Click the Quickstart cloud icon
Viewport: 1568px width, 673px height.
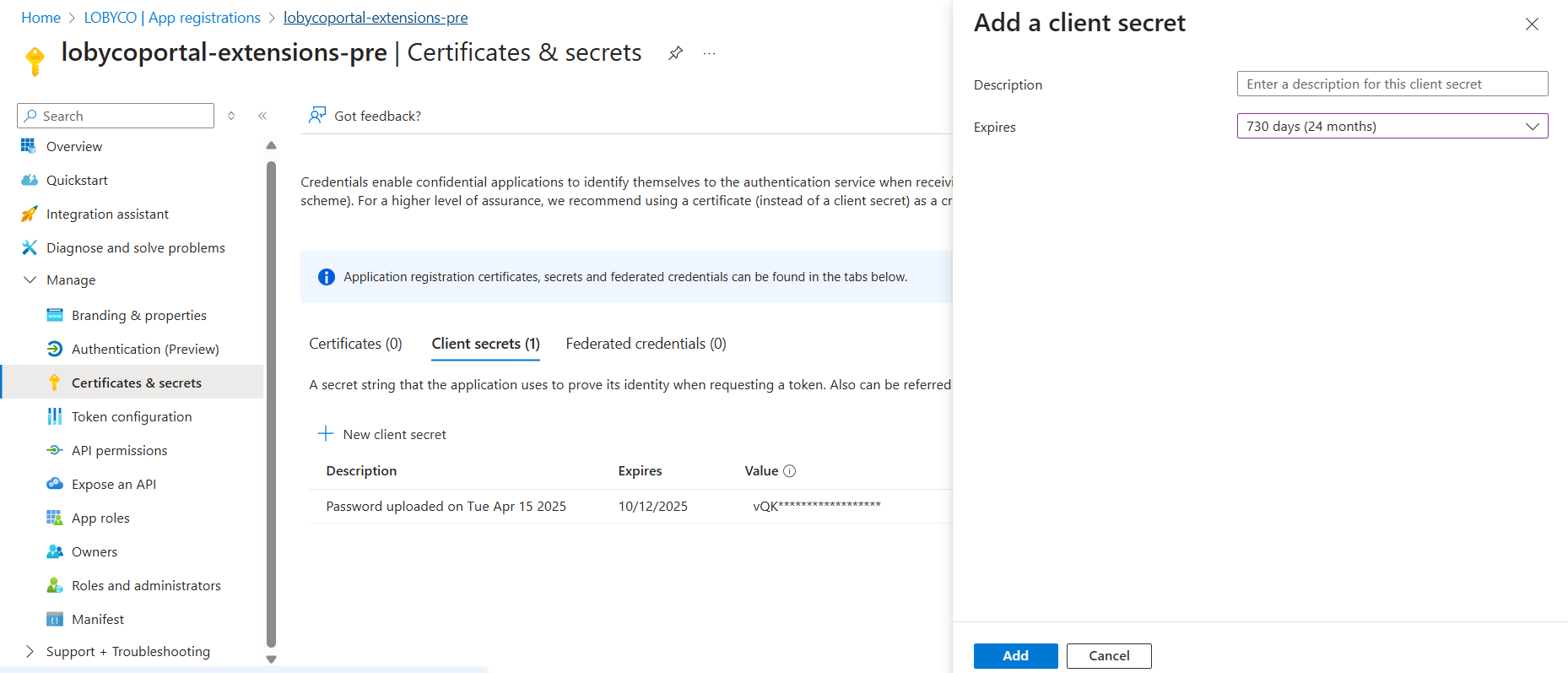tap(29, 180)
